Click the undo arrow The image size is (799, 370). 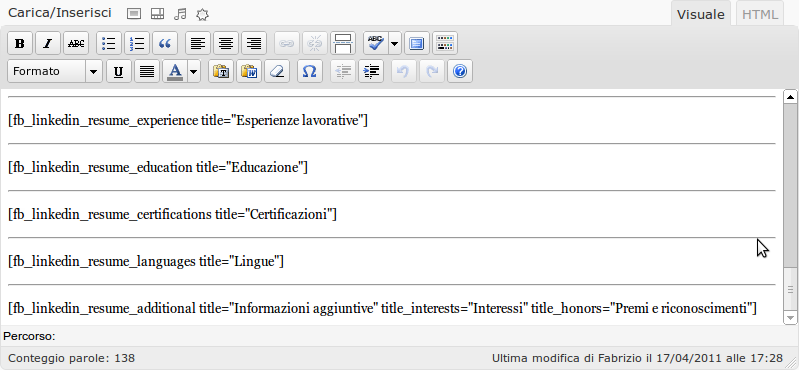pos(404,71)
